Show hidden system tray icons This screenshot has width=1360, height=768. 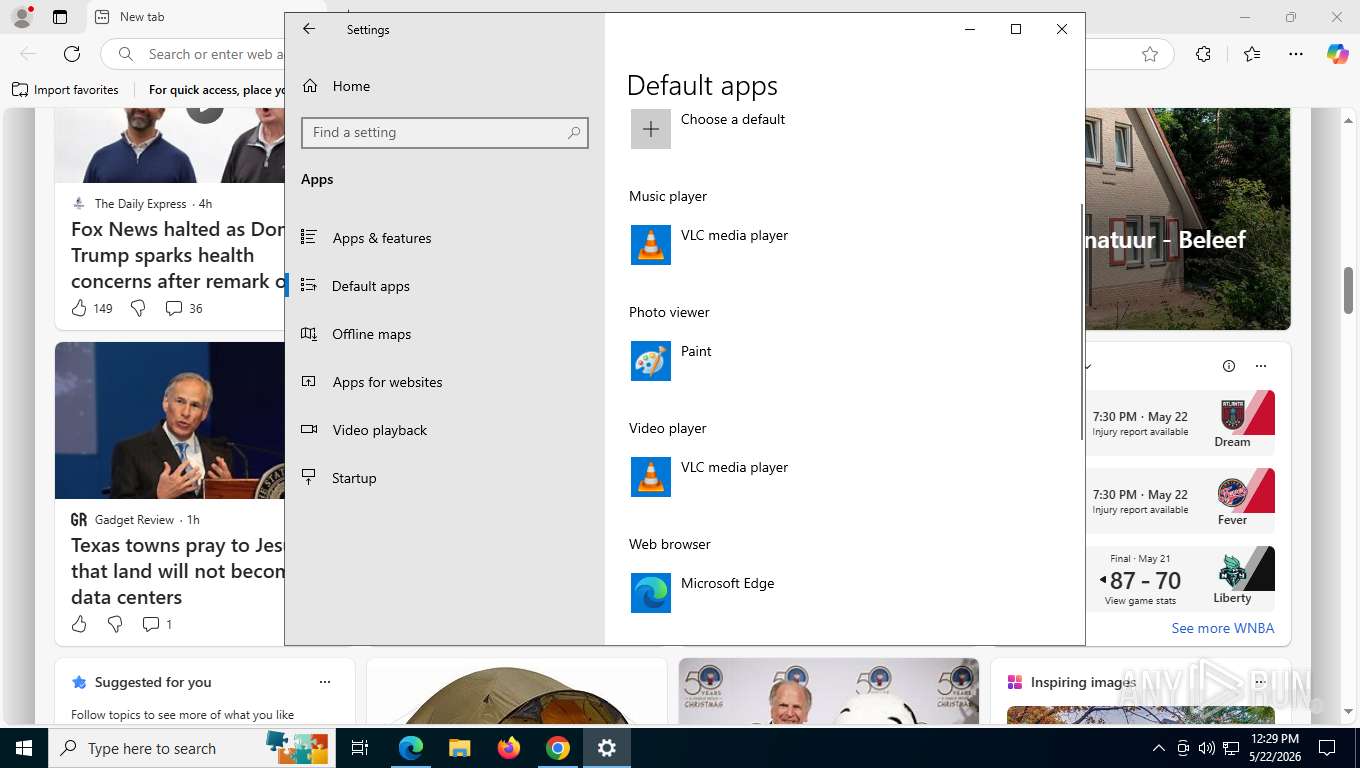coord(1159,748)
